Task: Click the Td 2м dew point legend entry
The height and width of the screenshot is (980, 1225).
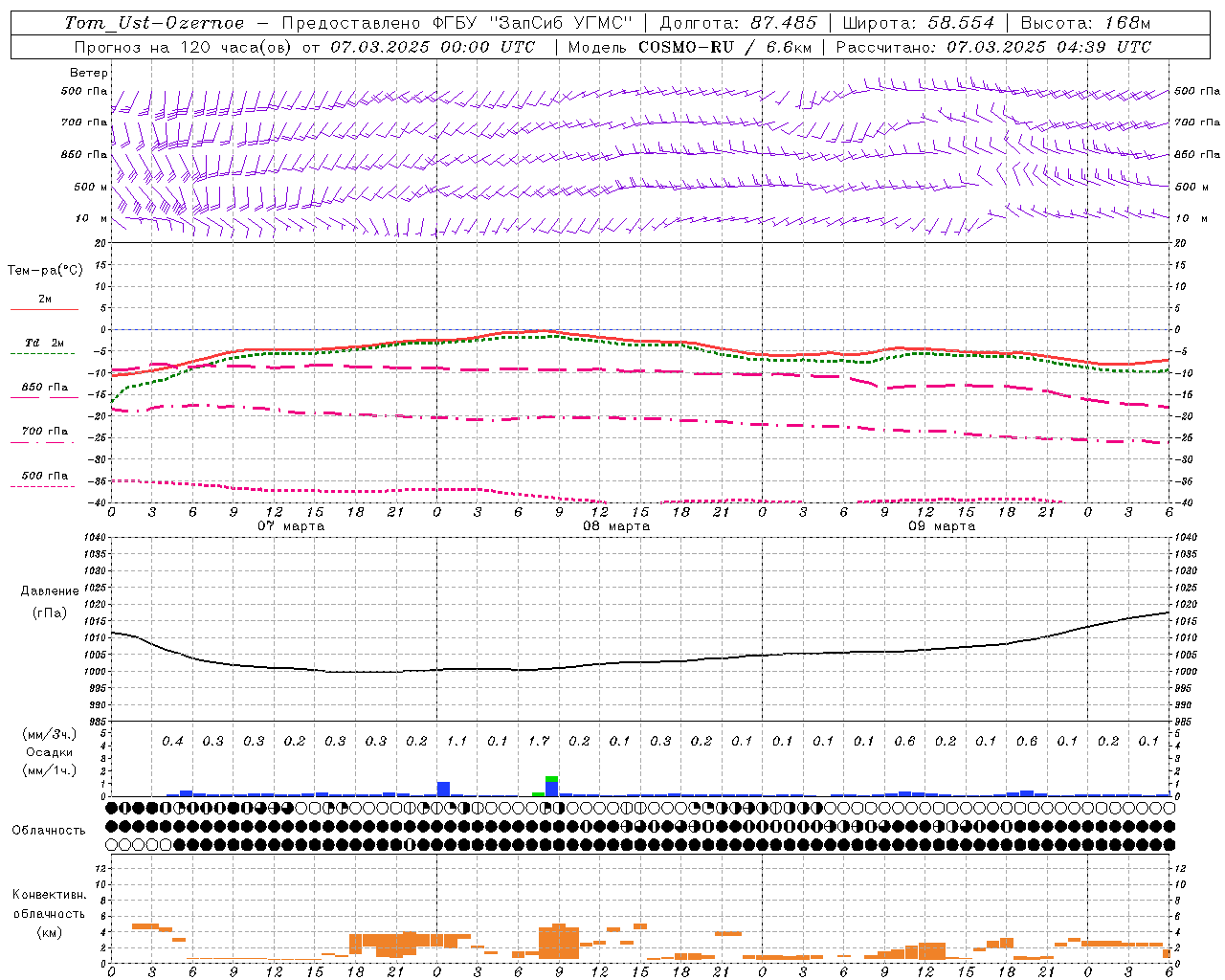Action: coord(45,343)
